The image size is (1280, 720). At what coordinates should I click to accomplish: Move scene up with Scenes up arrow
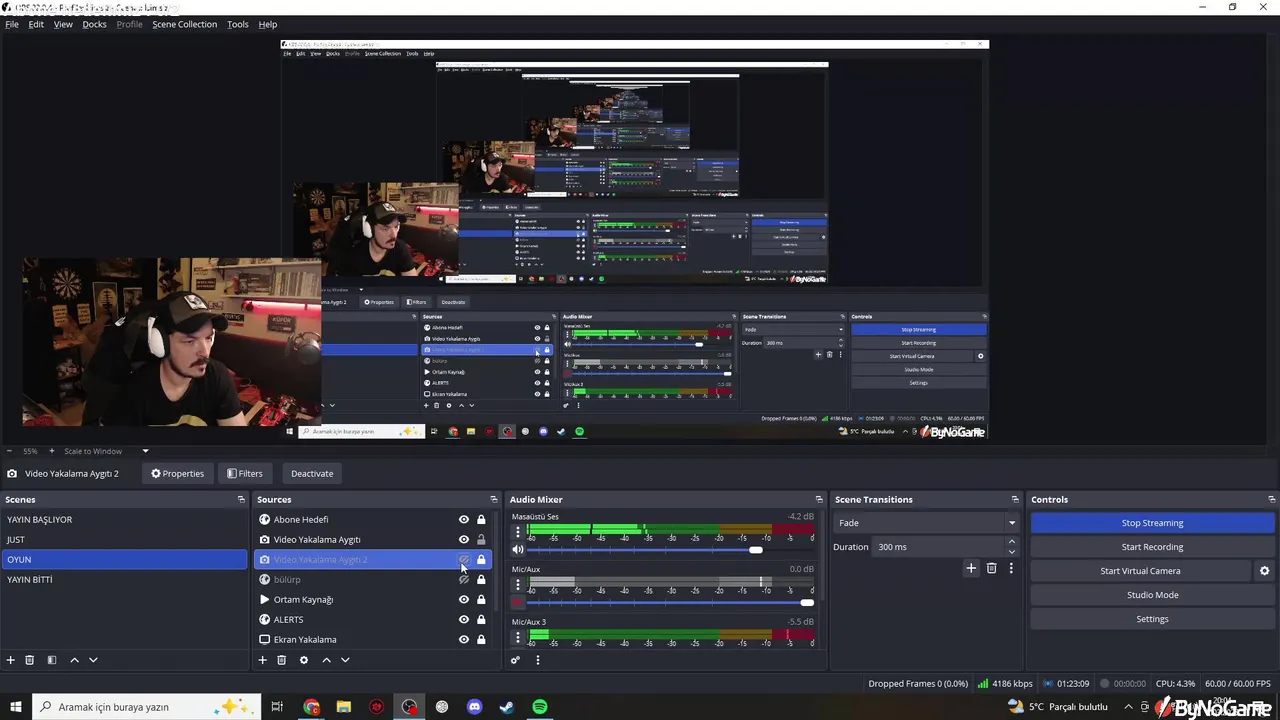[74, 660]
